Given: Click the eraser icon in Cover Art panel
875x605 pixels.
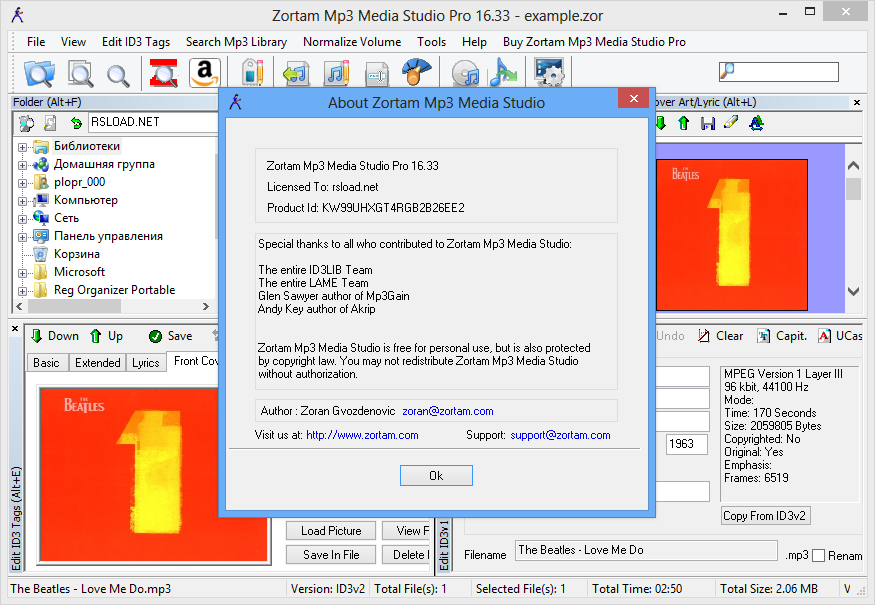Looking at the screenshot, I should coord(731,122).
